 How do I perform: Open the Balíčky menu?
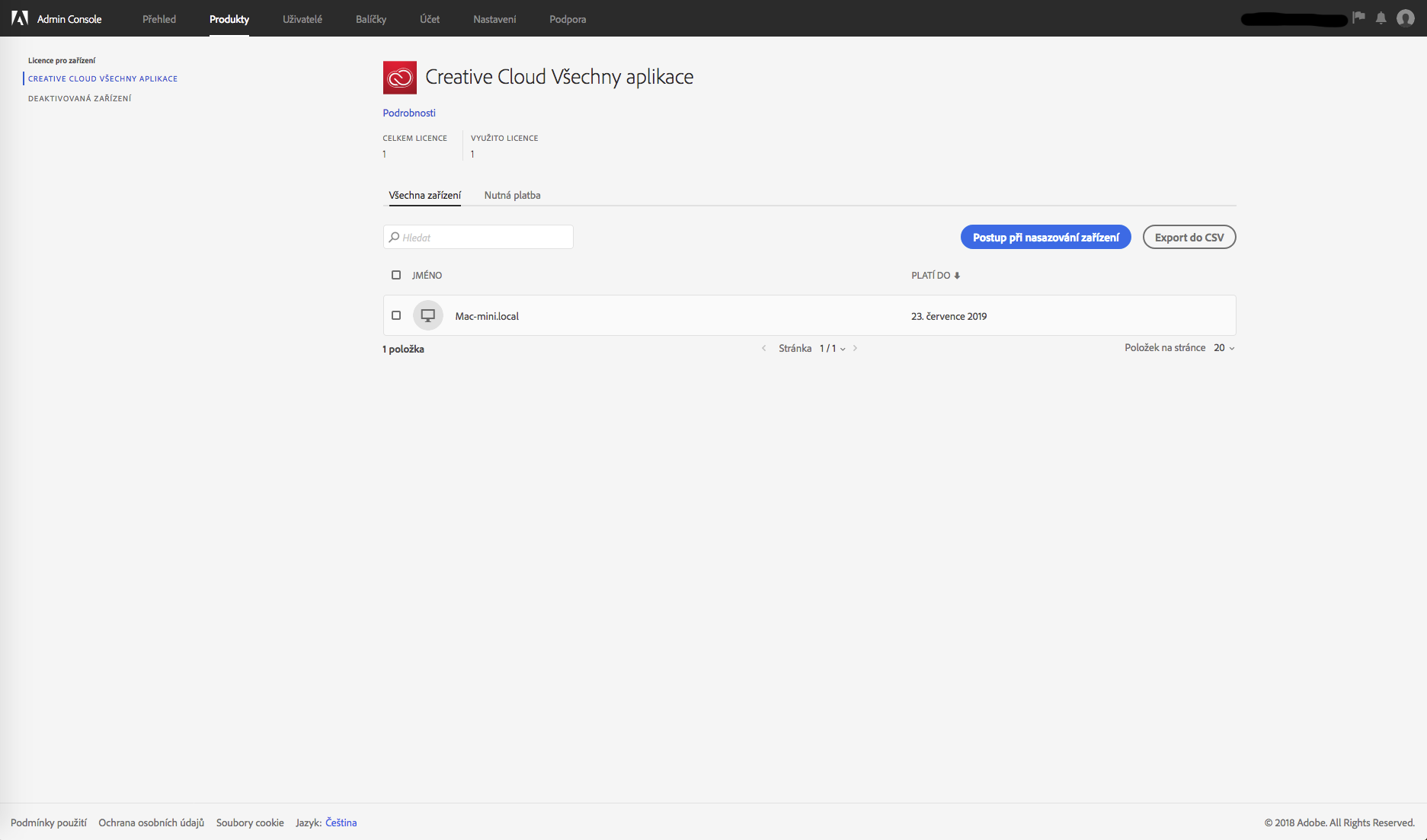coord(371,19)
